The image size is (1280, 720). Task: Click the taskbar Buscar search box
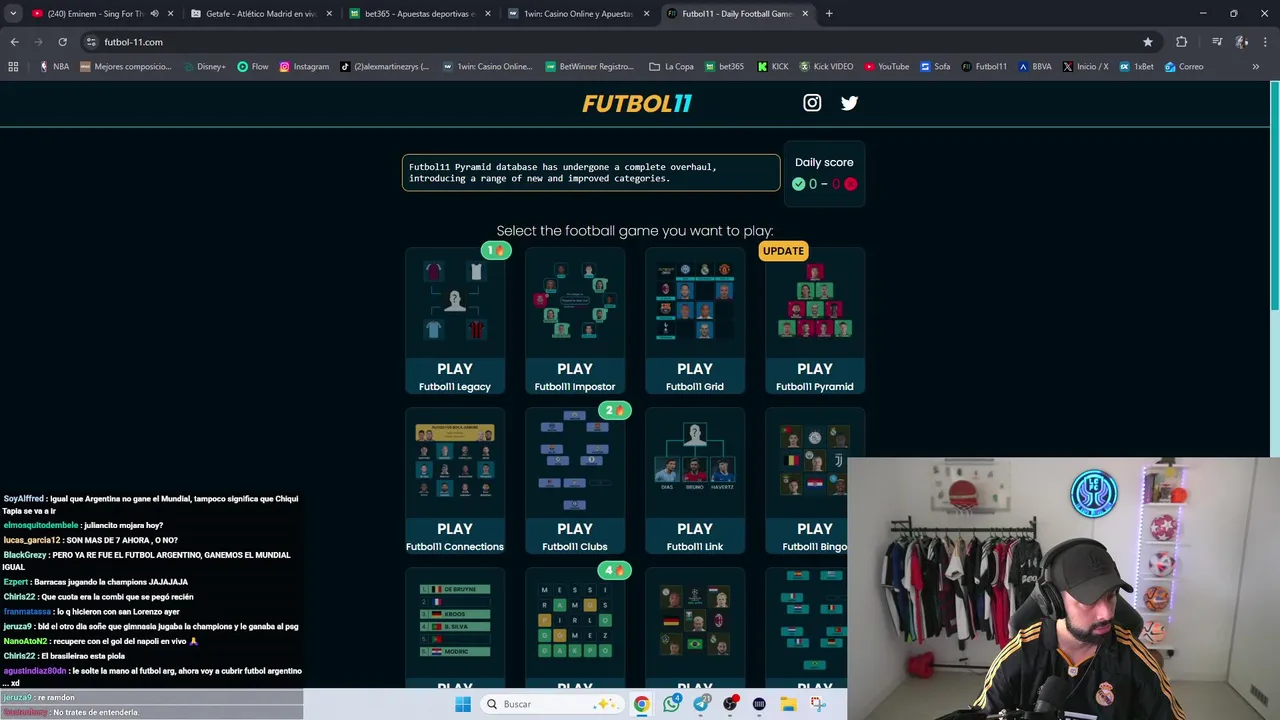click(550, 704)
